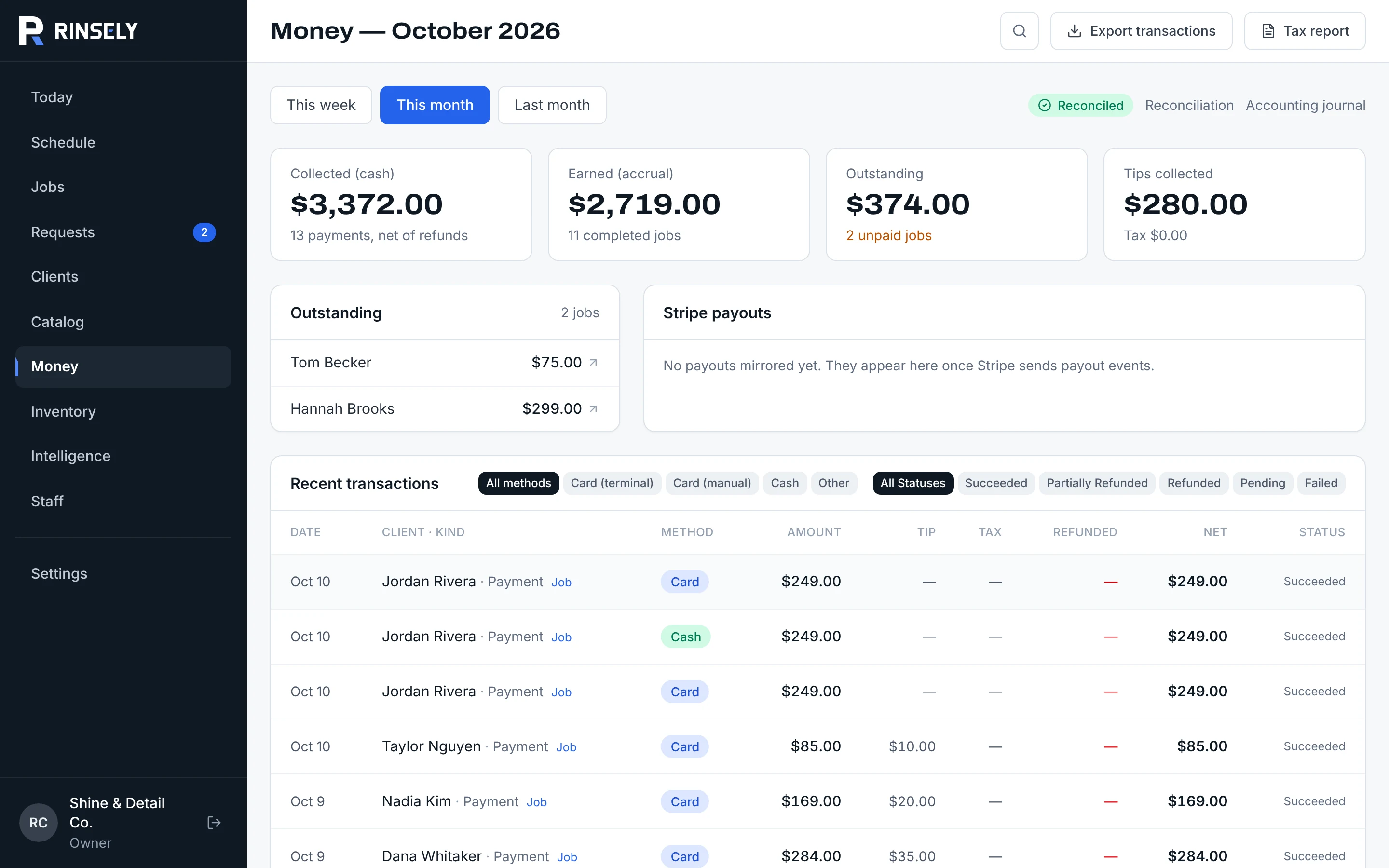Click $35.00 tip in Dana Whitaker row
1389x868 pixels.
point(912,856)
